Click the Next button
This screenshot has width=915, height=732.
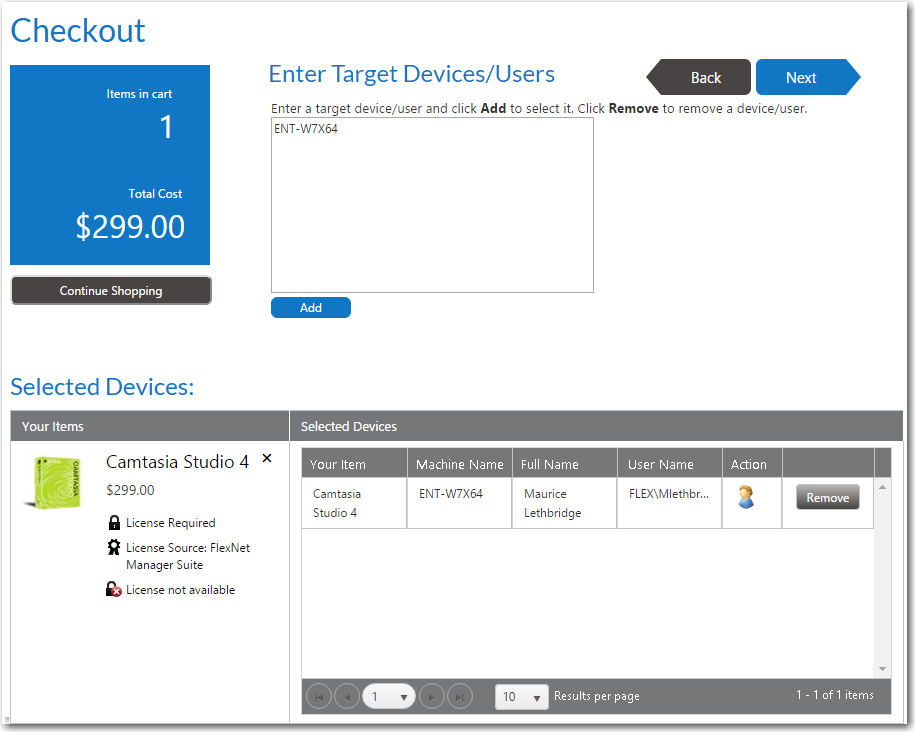[801, 77]
